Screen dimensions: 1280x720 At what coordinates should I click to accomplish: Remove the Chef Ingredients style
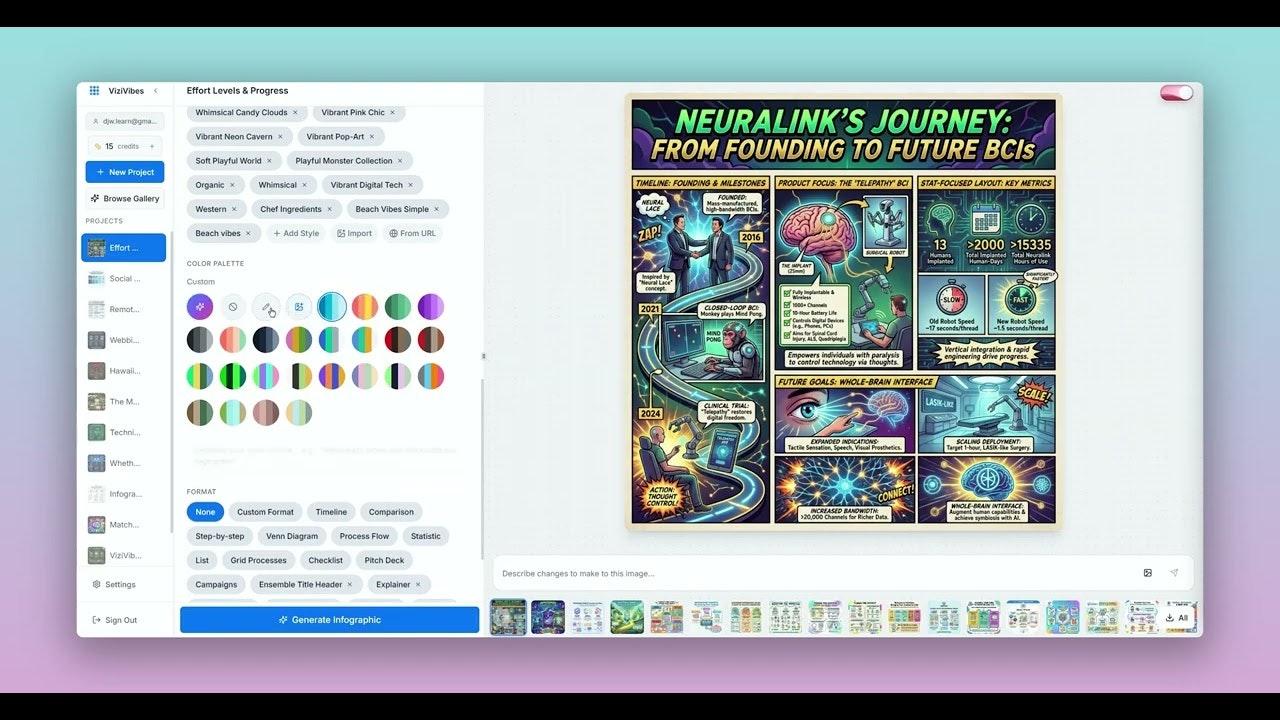click(329, 209)
